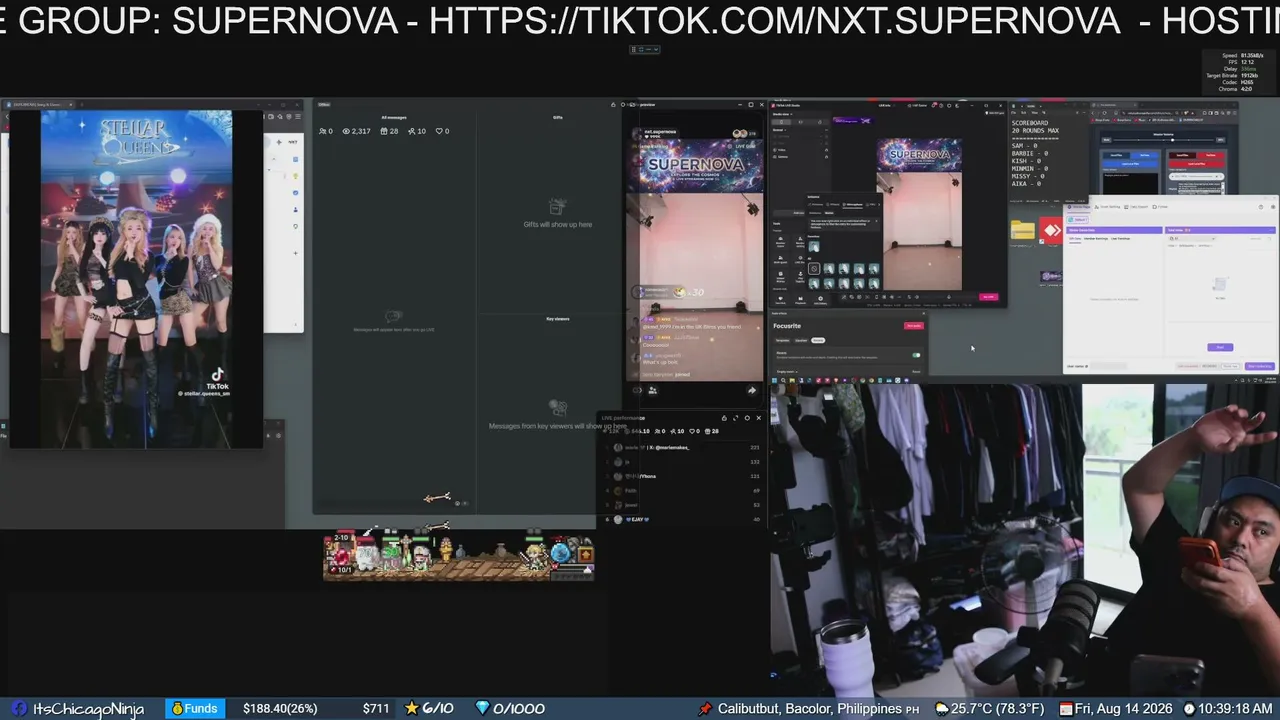Open the yellow folder icon on the desktop

[x=1022, y=230]
